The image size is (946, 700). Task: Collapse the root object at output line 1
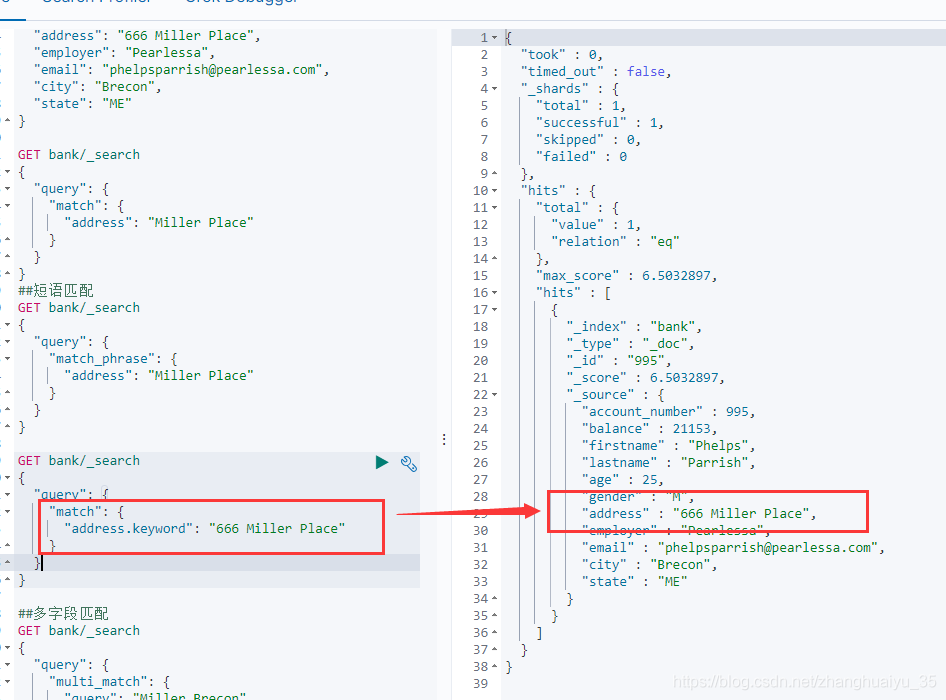point(495,37)
